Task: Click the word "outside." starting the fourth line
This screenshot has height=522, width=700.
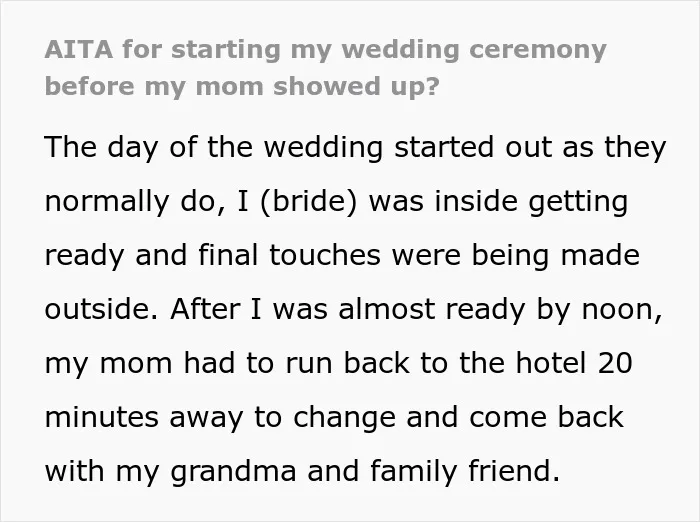Action: (101, 309)
